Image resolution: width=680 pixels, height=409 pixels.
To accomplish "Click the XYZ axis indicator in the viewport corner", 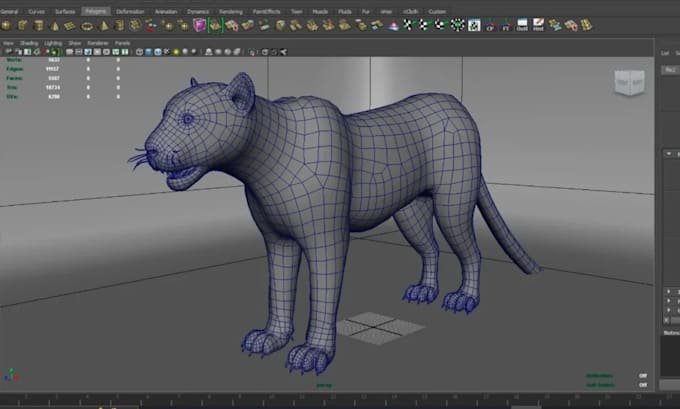I will point(11,375).
